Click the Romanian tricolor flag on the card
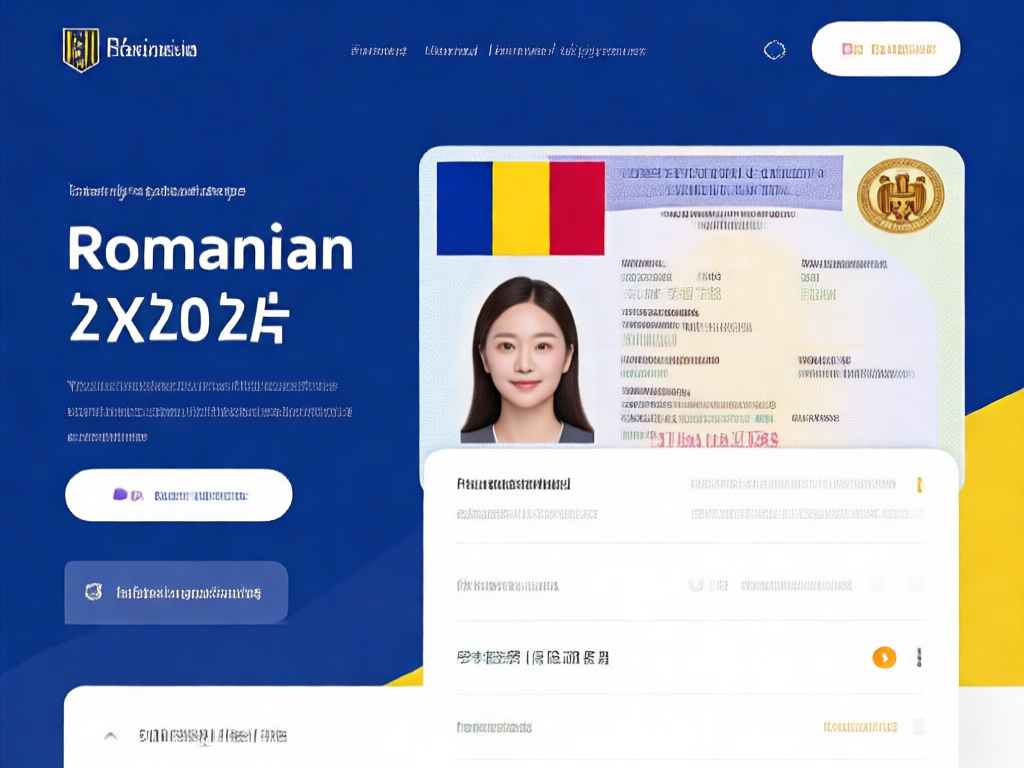The image size is (1024, 768). click(x=520, y=208)
